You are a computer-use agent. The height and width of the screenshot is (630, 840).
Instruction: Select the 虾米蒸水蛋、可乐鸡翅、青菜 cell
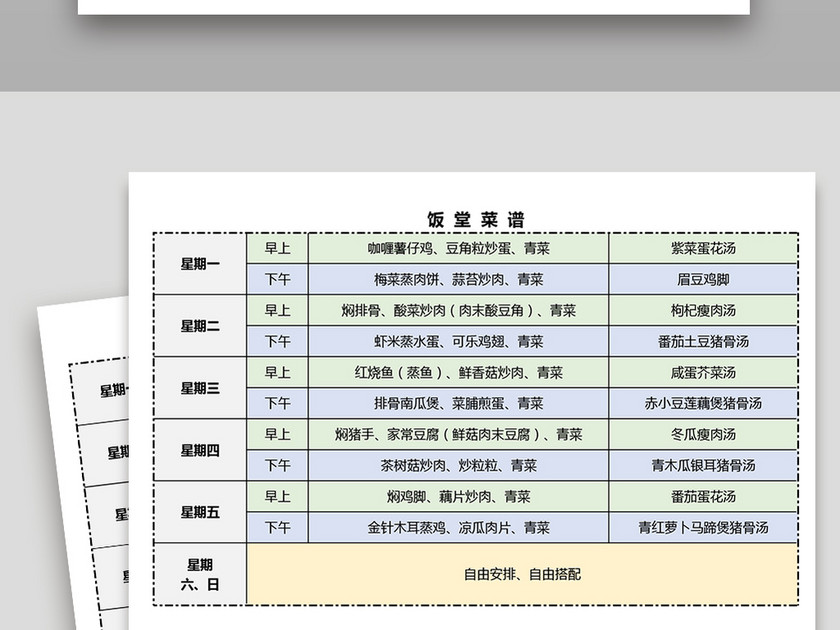(x=460, y=342)
